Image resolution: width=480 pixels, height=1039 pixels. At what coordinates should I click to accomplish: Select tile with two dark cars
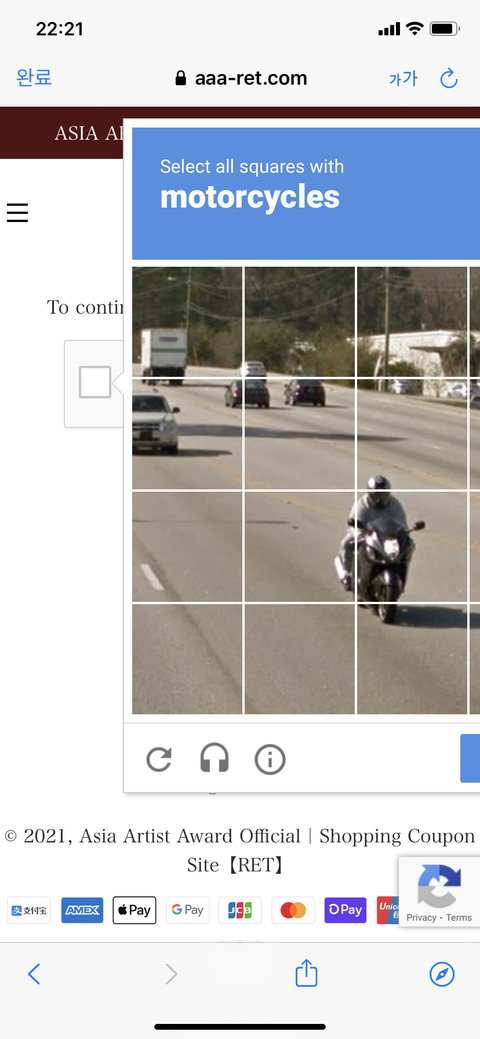pos(300,435)
